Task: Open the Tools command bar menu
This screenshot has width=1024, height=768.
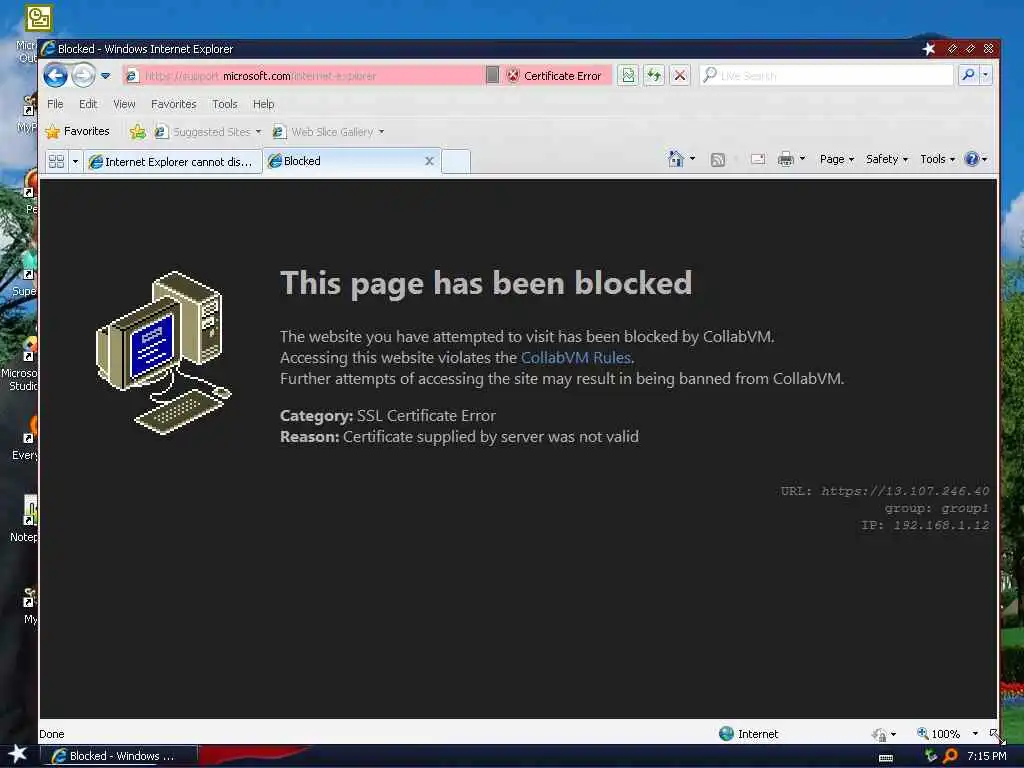Action: 937,159
